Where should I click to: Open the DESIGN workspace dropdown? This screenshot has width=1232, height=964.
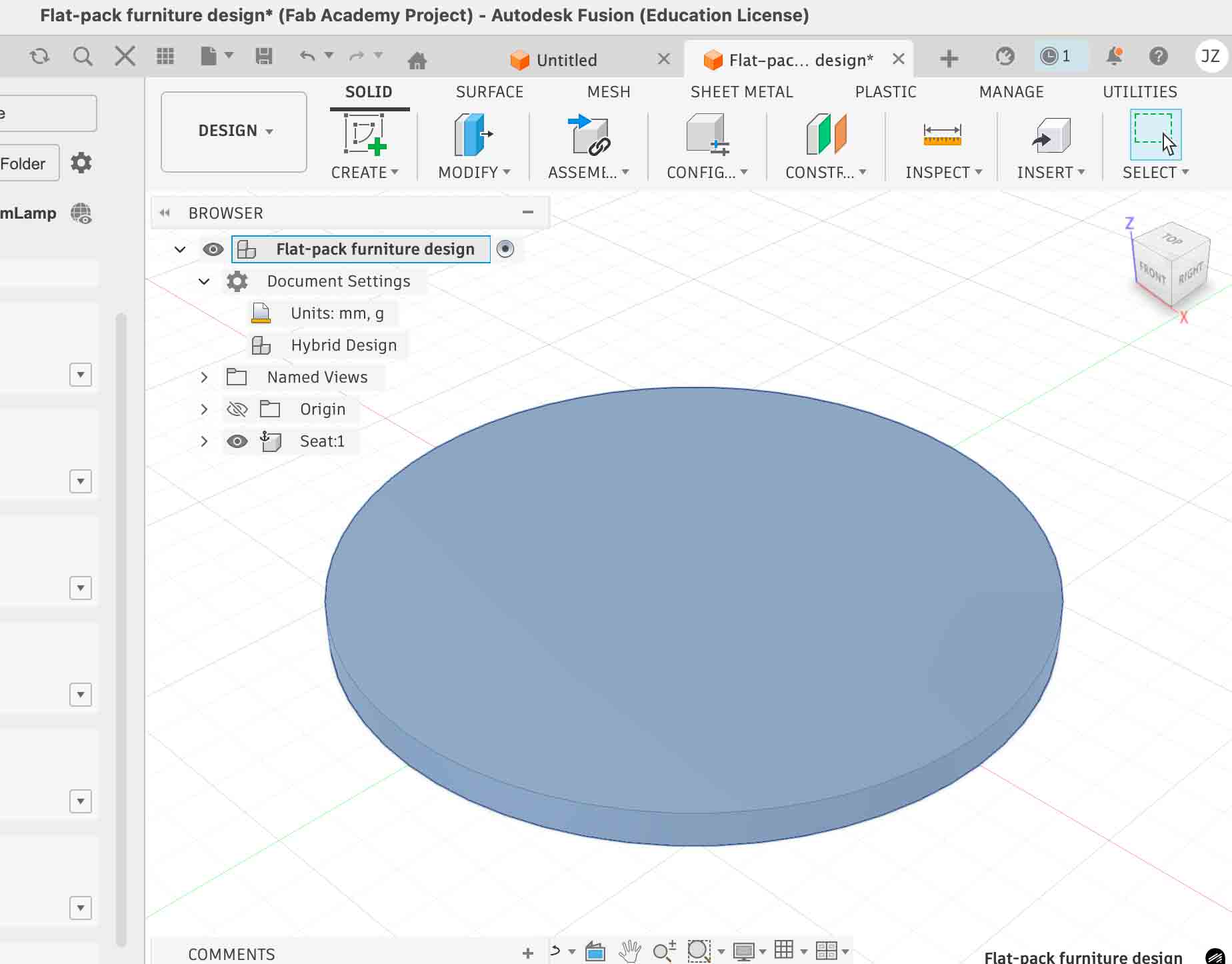(234, 131)
